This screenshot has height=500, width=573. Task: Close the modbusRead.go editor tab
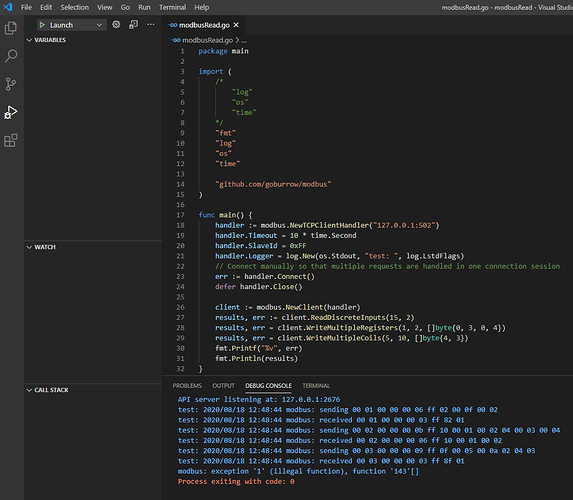coord(236,25)
